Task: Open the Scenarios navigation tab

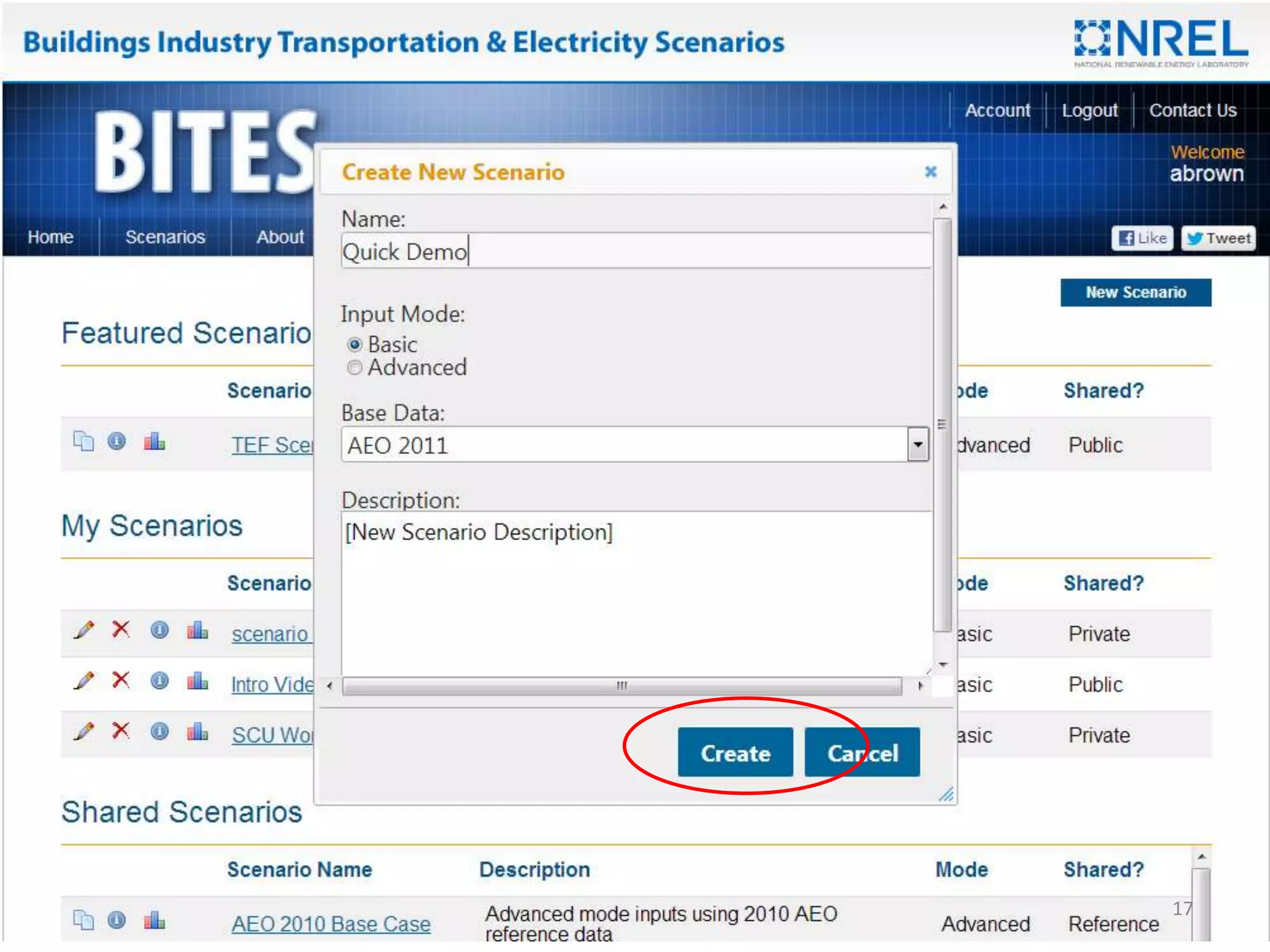Action: 165,237
